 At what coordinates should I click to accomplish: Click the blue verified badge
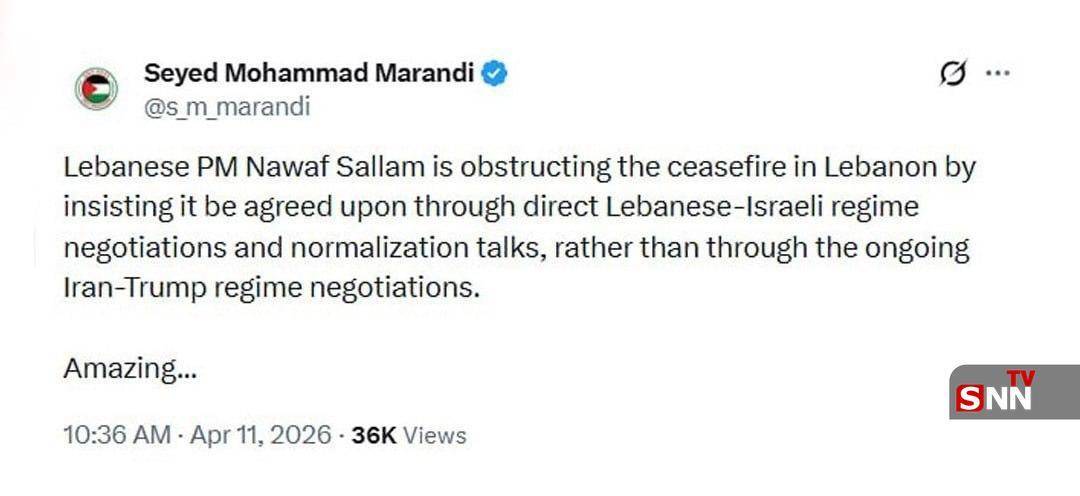pyautogui.click(x=495, y=73)
